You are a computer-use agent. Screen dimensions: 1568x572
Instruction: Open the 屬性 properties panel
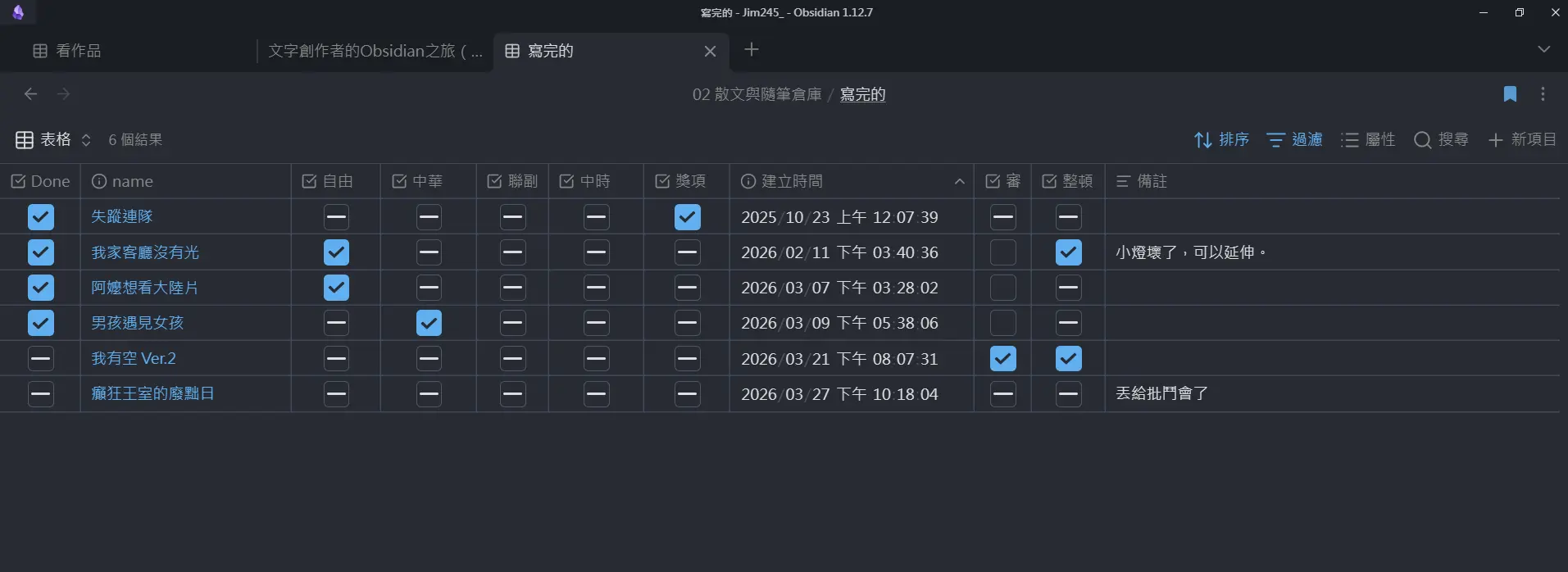click(1367, 140)
